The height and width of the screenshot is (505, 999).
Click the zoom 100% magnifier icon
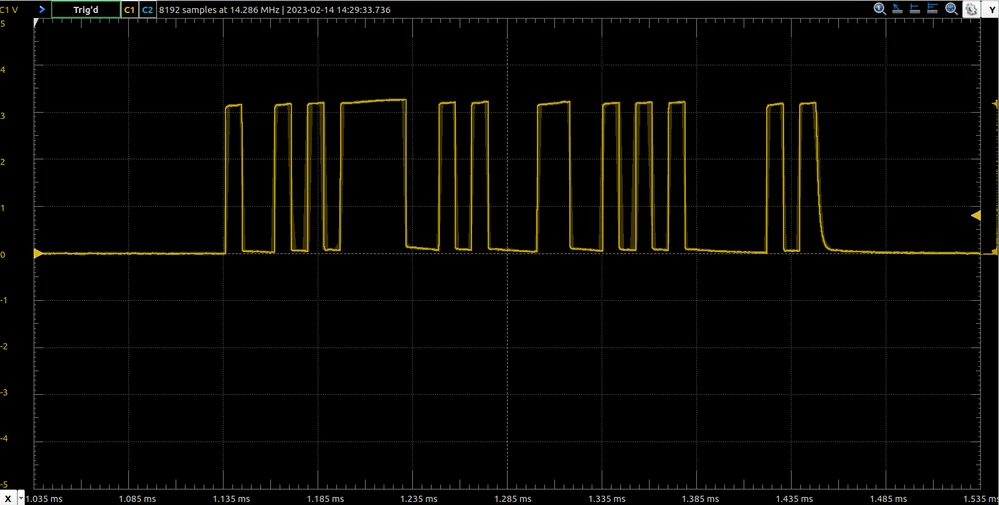coord(880,9)
